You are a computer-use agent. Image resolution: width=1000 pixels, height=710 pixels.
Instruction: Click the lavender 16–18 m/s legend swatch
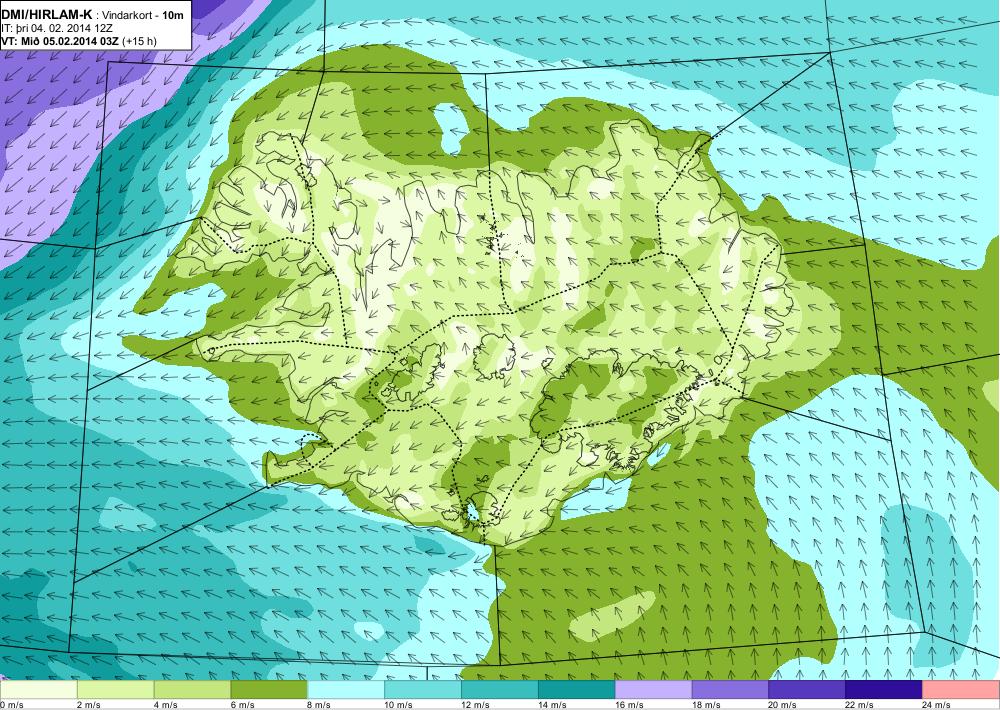[653, 690]
